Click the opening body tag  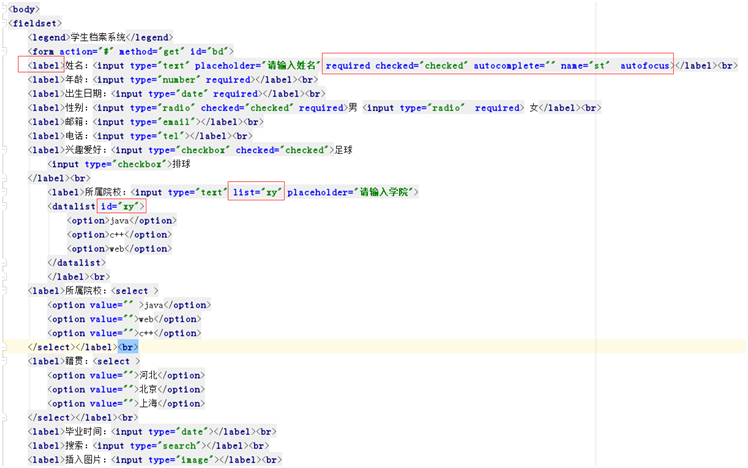tap(24, 9)
